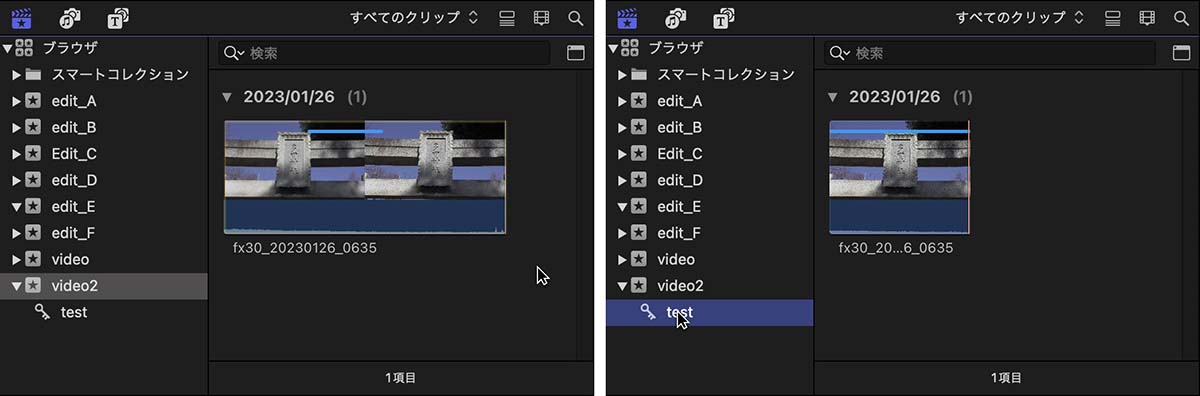Screen dimensions: 1200x396
Task: Click the スマートコレクション folder icon in left screenshot
Action: (33, 75)
